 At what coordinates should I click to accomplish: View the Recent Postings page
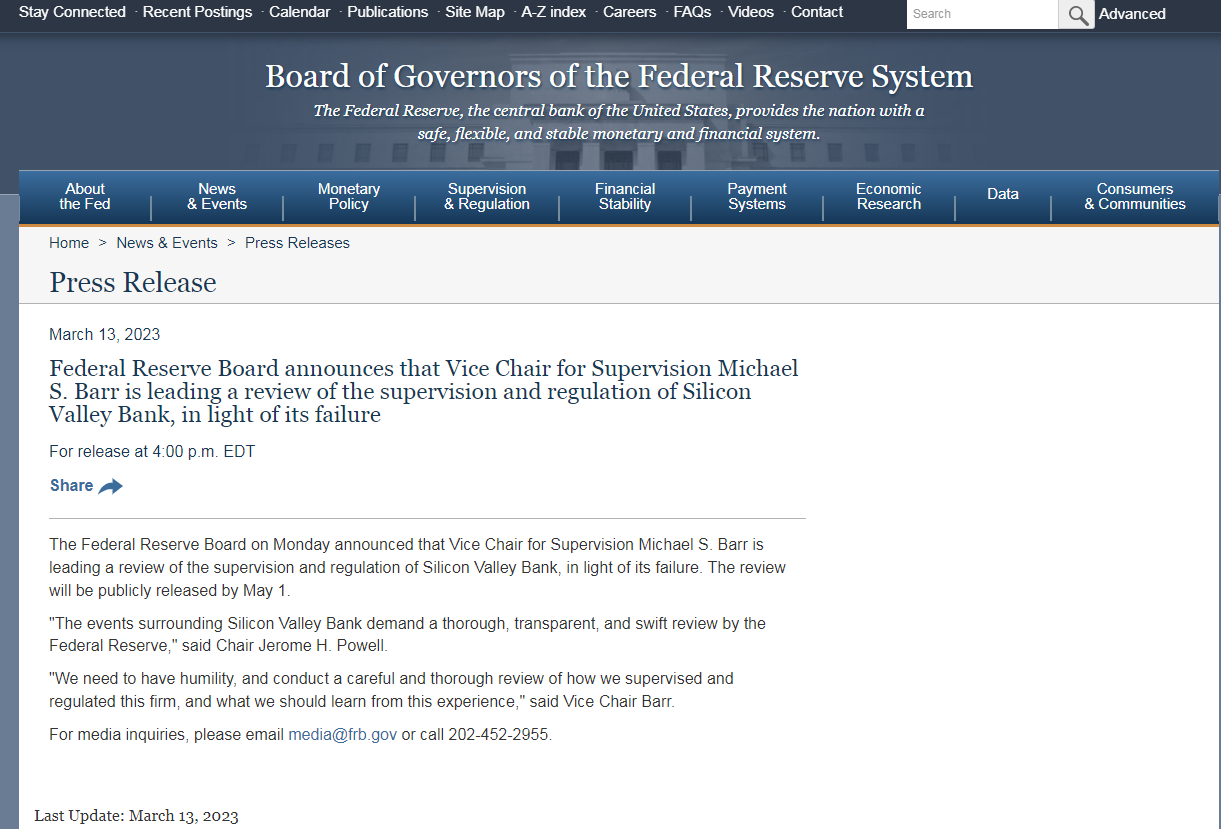[197, 12]
